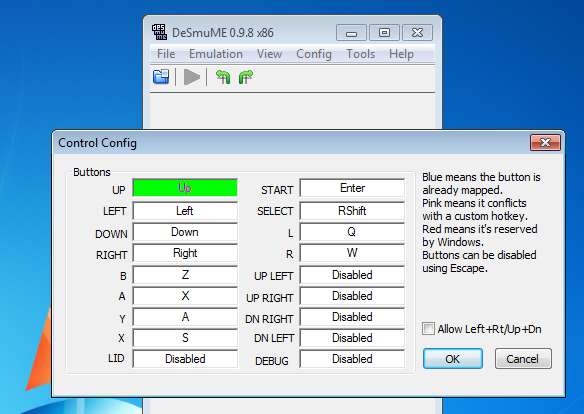Viewport: 584px width, 414px height.
Task: Close the Control Config dialog
Action: [x=545, y=143]
